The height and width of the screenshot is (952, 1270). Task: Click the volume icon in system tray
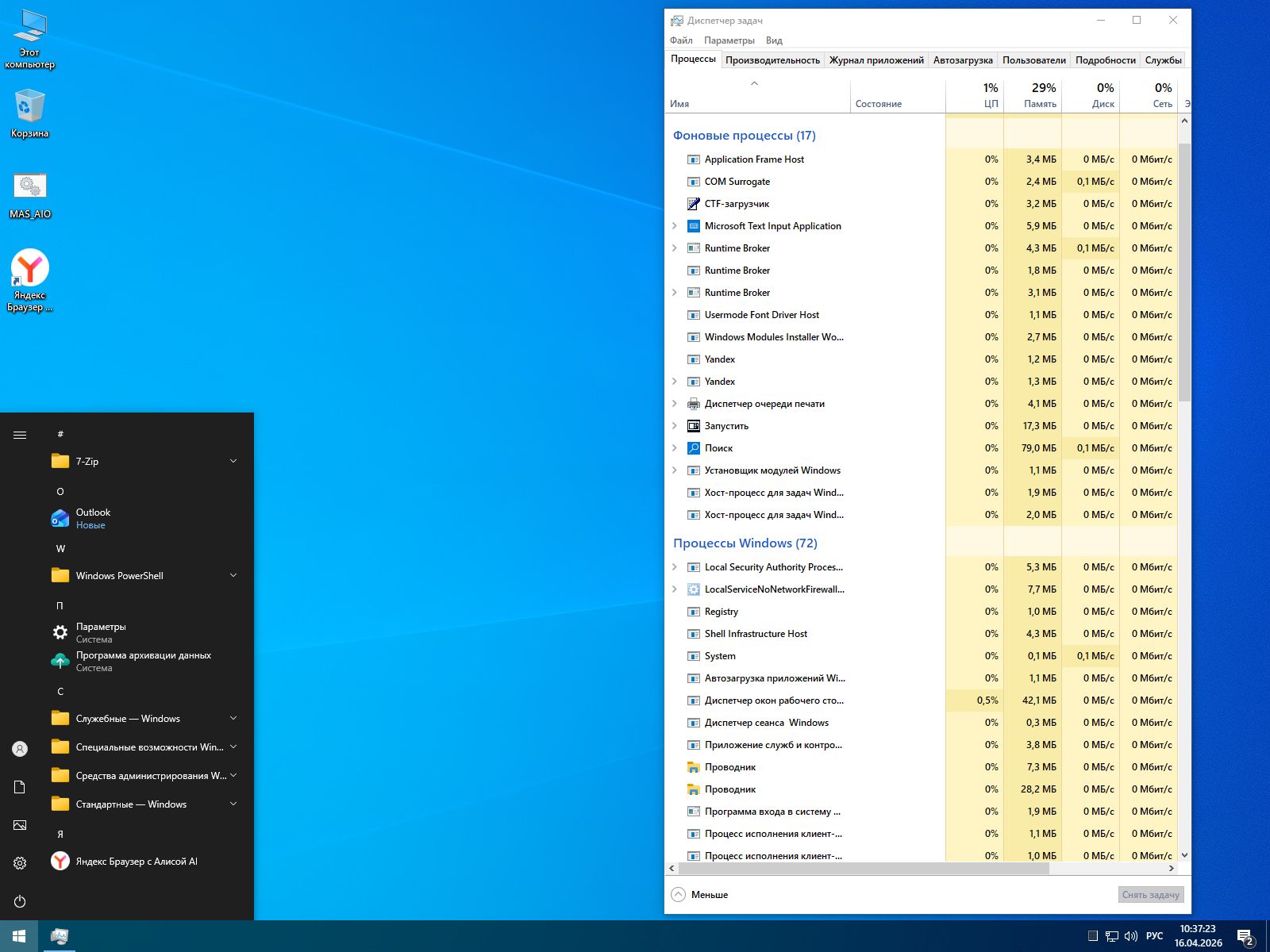click(1131, 936)
